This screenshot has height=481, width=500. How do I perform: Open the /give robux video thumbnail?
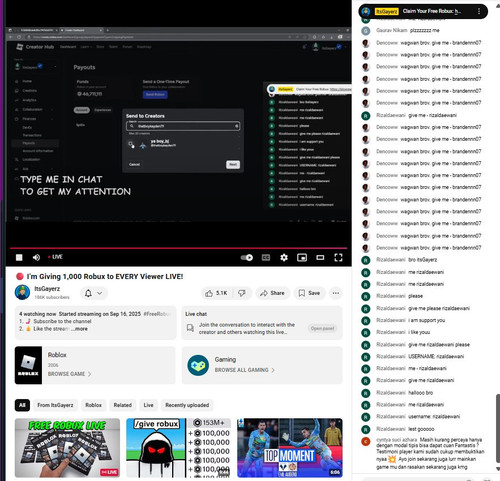coord(178,448)
